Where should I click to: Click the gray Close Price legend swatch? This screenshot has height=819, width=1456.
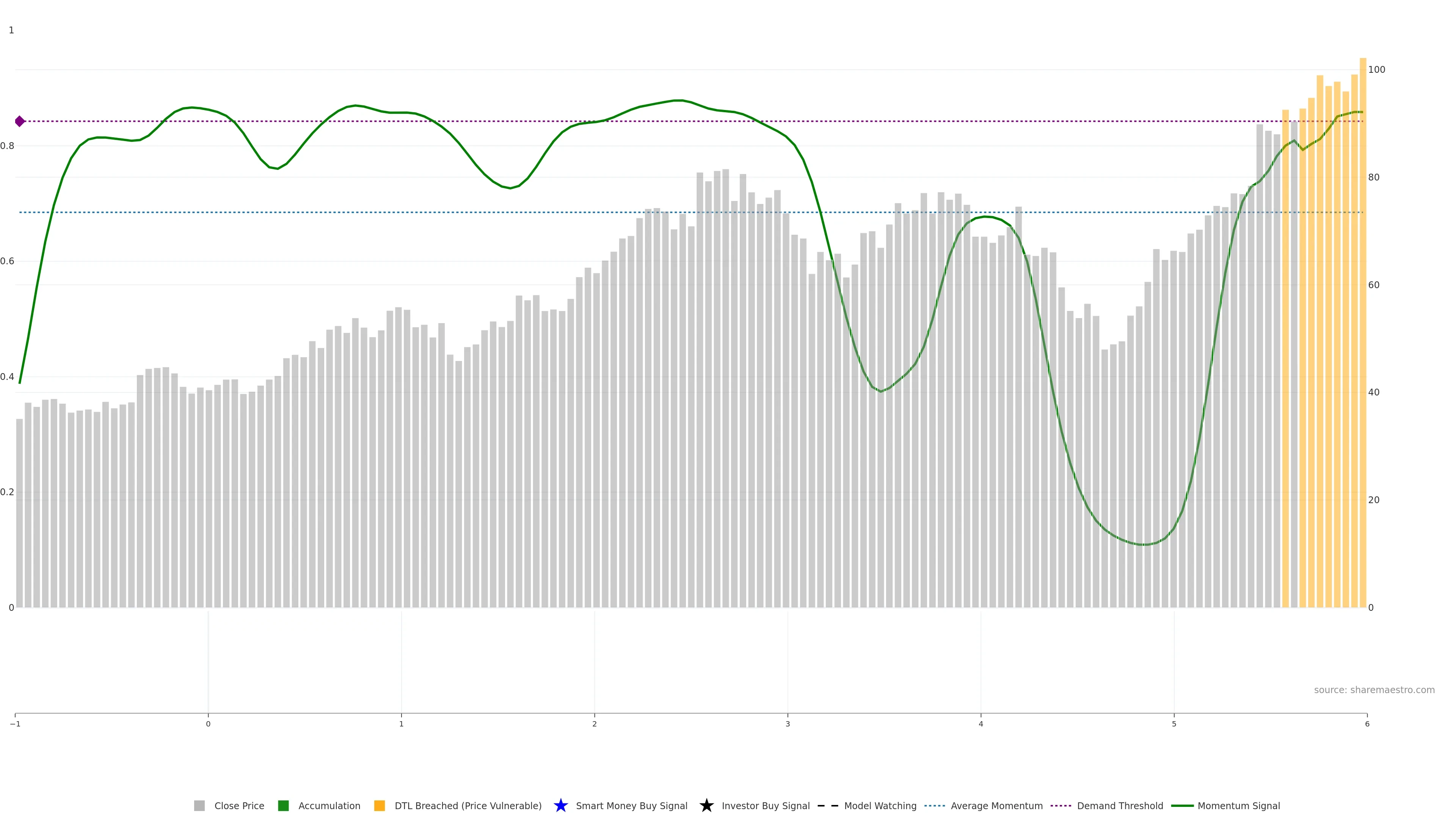click(x=199, y=805)
